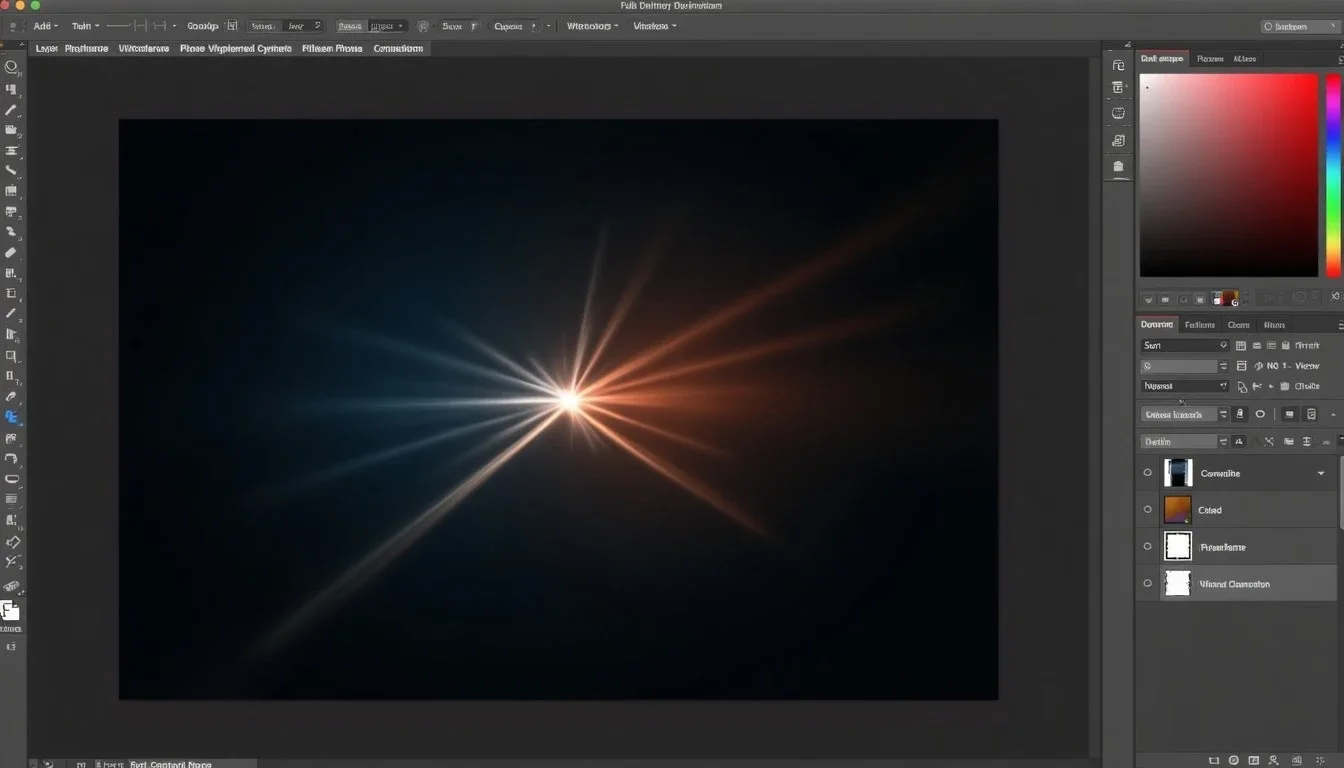Click the small square icon after Goodp in options bar

[x=233, y=26]
